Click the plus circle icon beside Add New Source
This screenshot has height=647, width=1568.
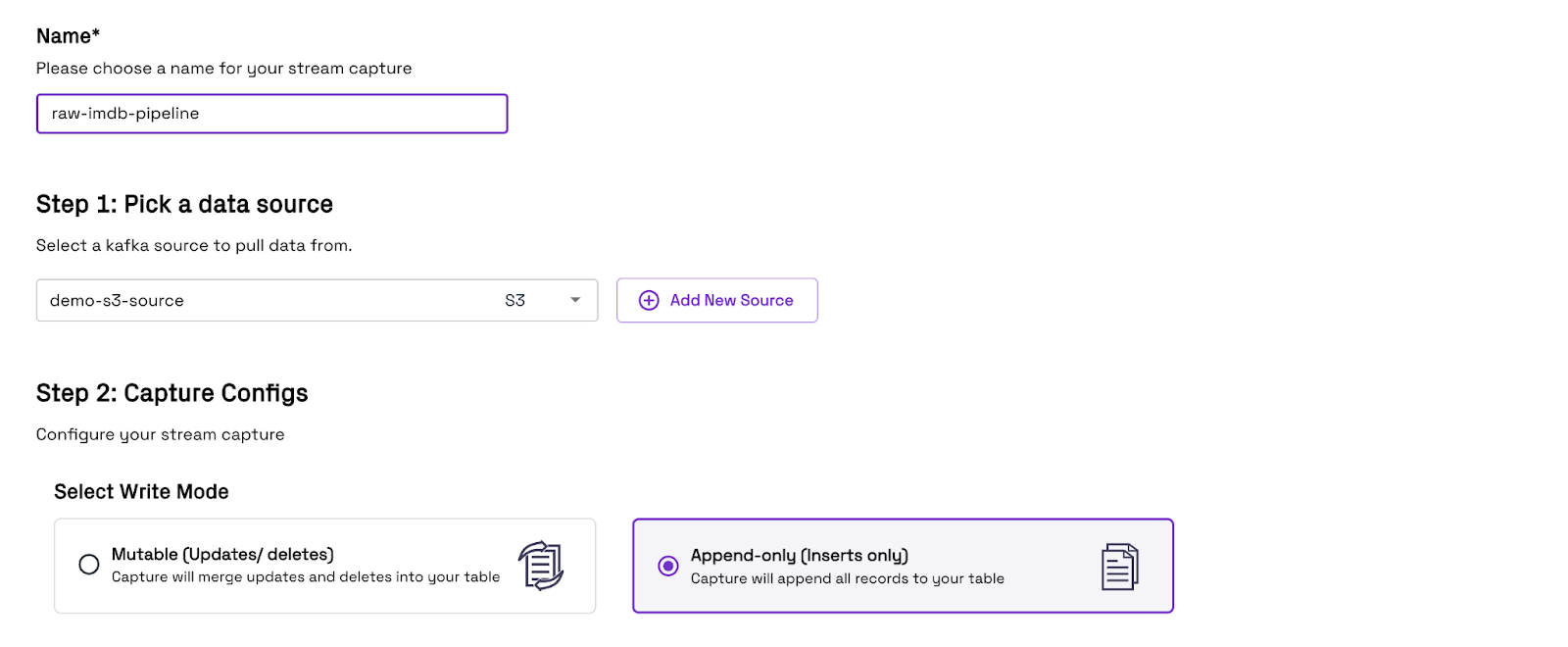click(649, 301)
